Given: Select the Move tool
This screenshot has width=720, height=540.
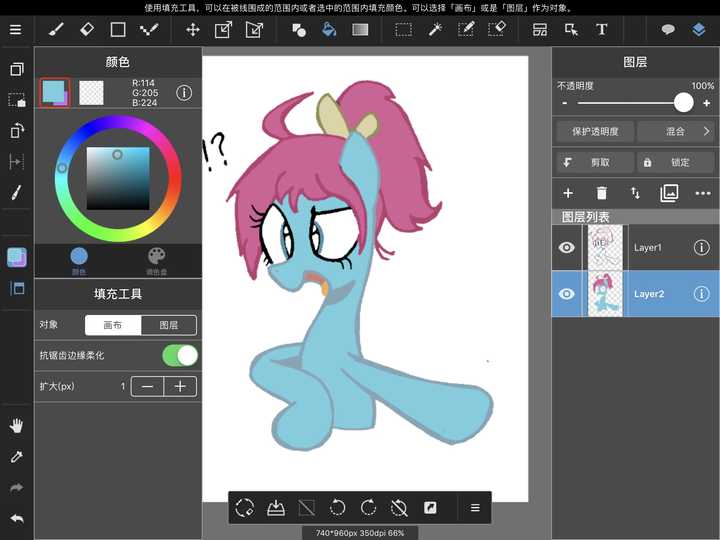Looking at the screenshot, I should tap(192, 30).
